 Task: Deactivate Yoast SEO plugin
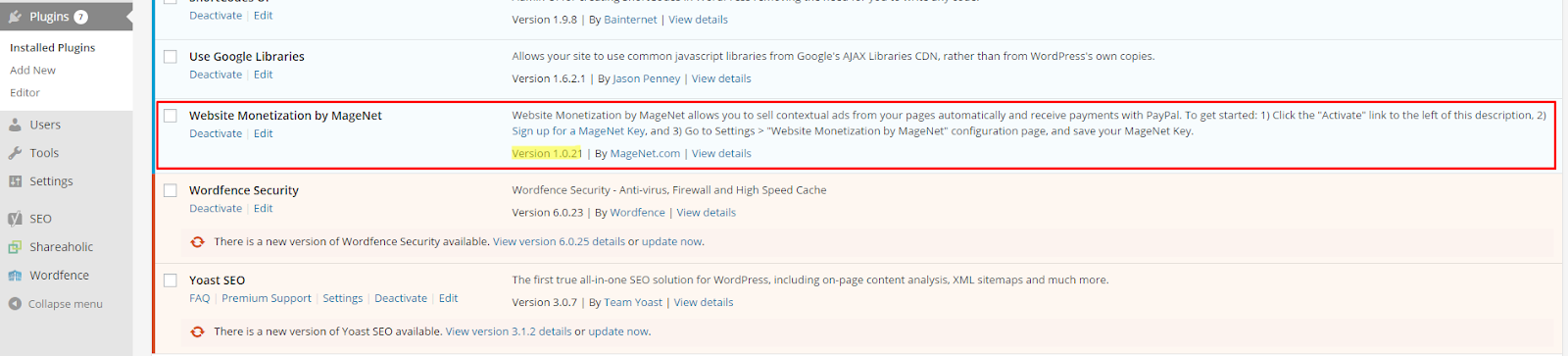pos(401,298)
